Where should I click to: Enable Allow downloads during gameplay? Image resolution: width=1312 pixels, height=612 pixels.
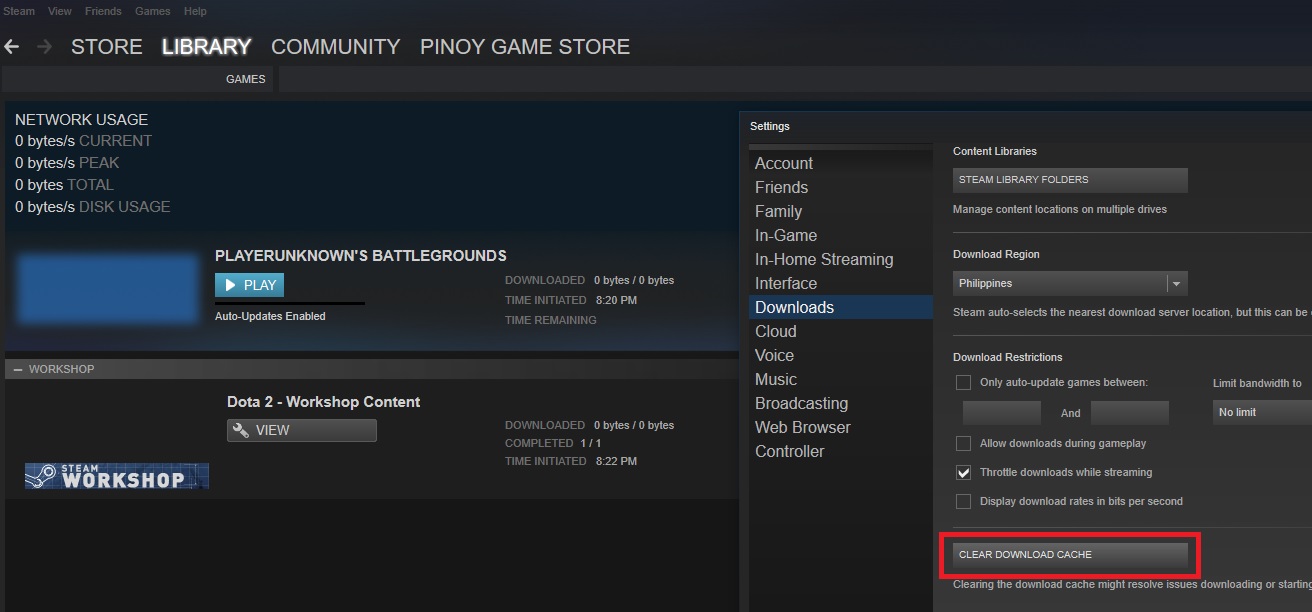click(964, 443)
